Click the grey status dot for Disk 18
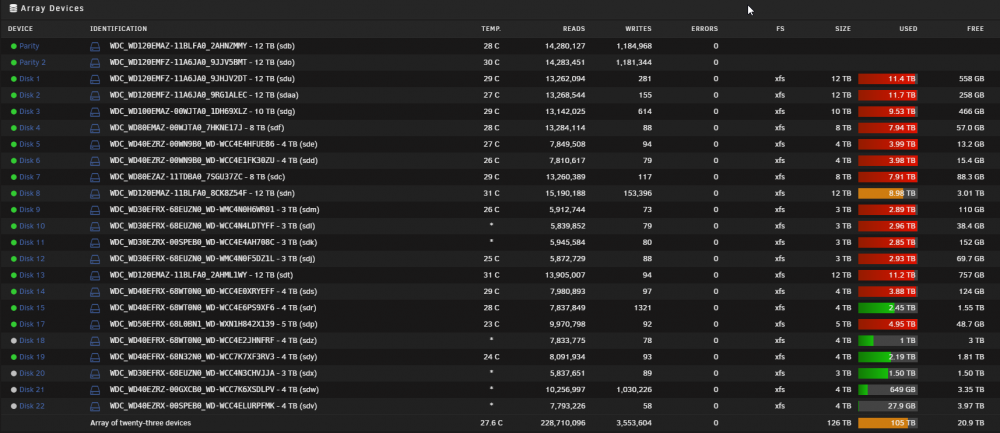 click(x=13, y=341)
